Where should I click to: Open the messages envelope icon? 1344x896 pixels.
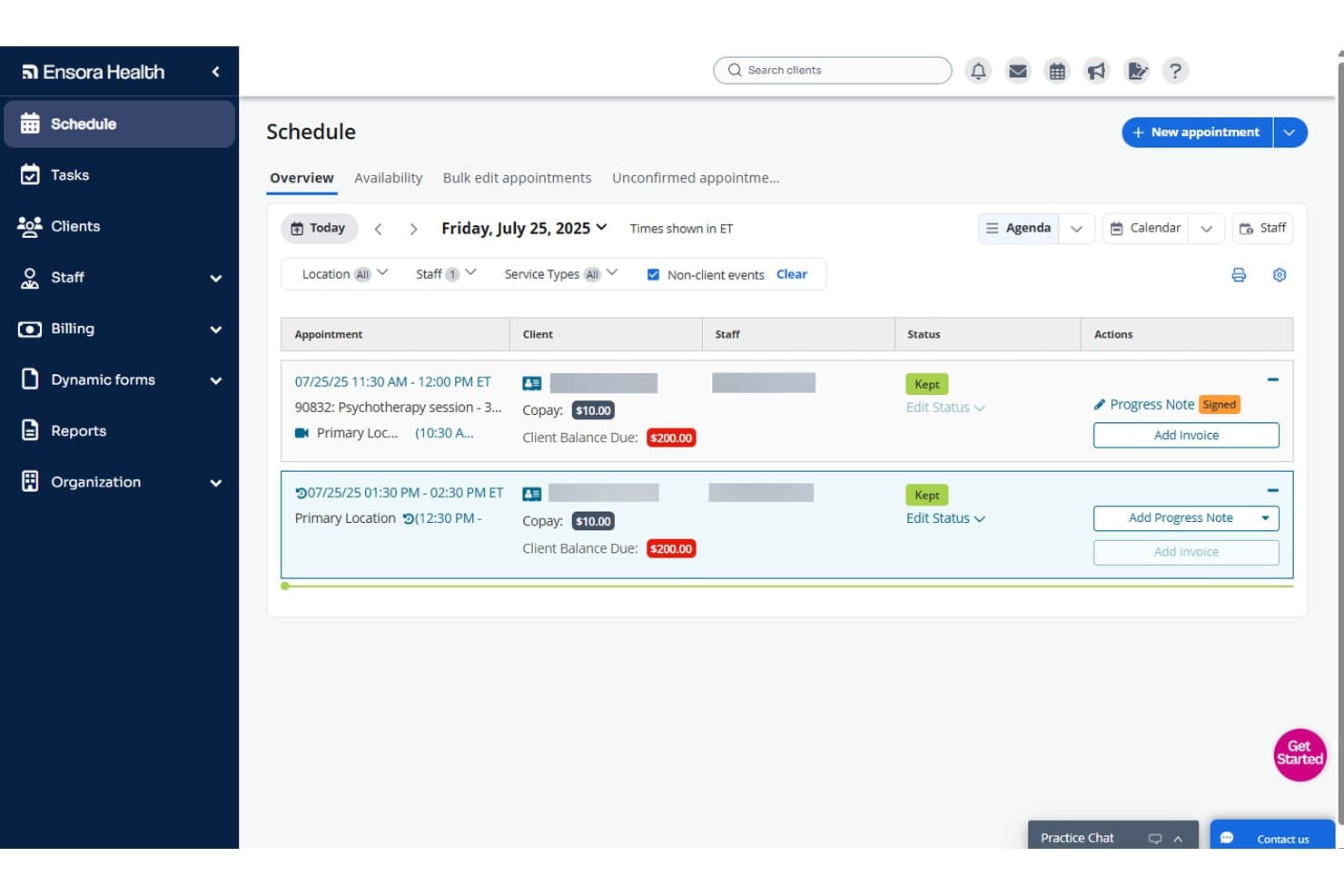click(x=1018, y=71)
